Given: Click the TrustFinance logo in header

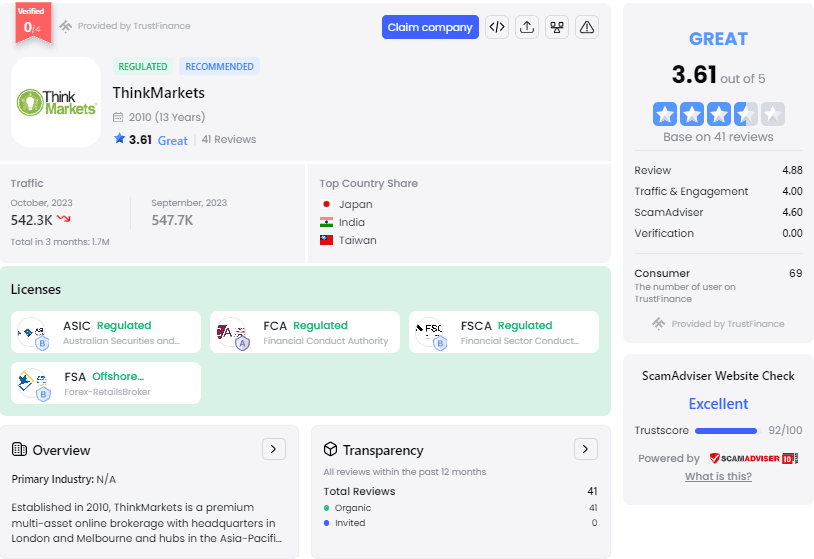Looking at the screenshot, I should [x=65, y=26].
